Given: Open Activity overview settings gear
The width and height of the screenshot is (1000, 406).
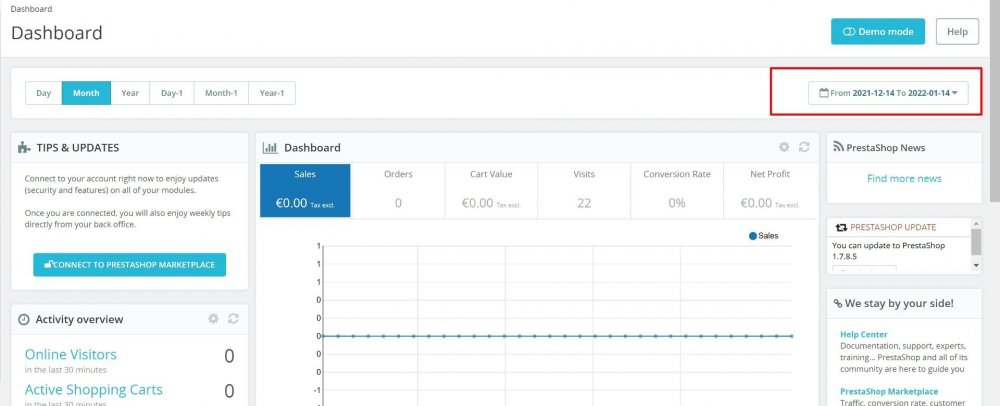Looking at the screenshot, I should pos(213,319).
